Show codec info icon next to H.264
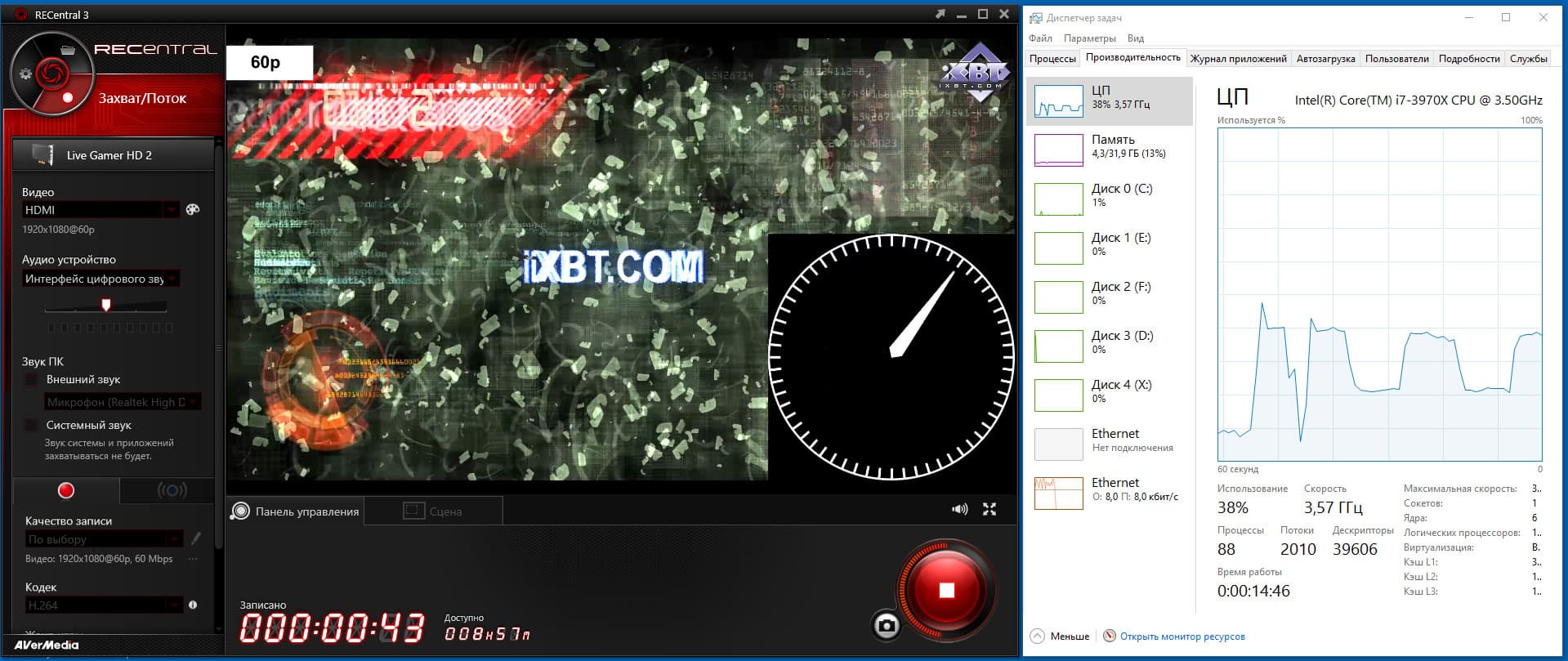Image resolution: width=1568 pixels, height=661 pixels. tap(193, 605)
